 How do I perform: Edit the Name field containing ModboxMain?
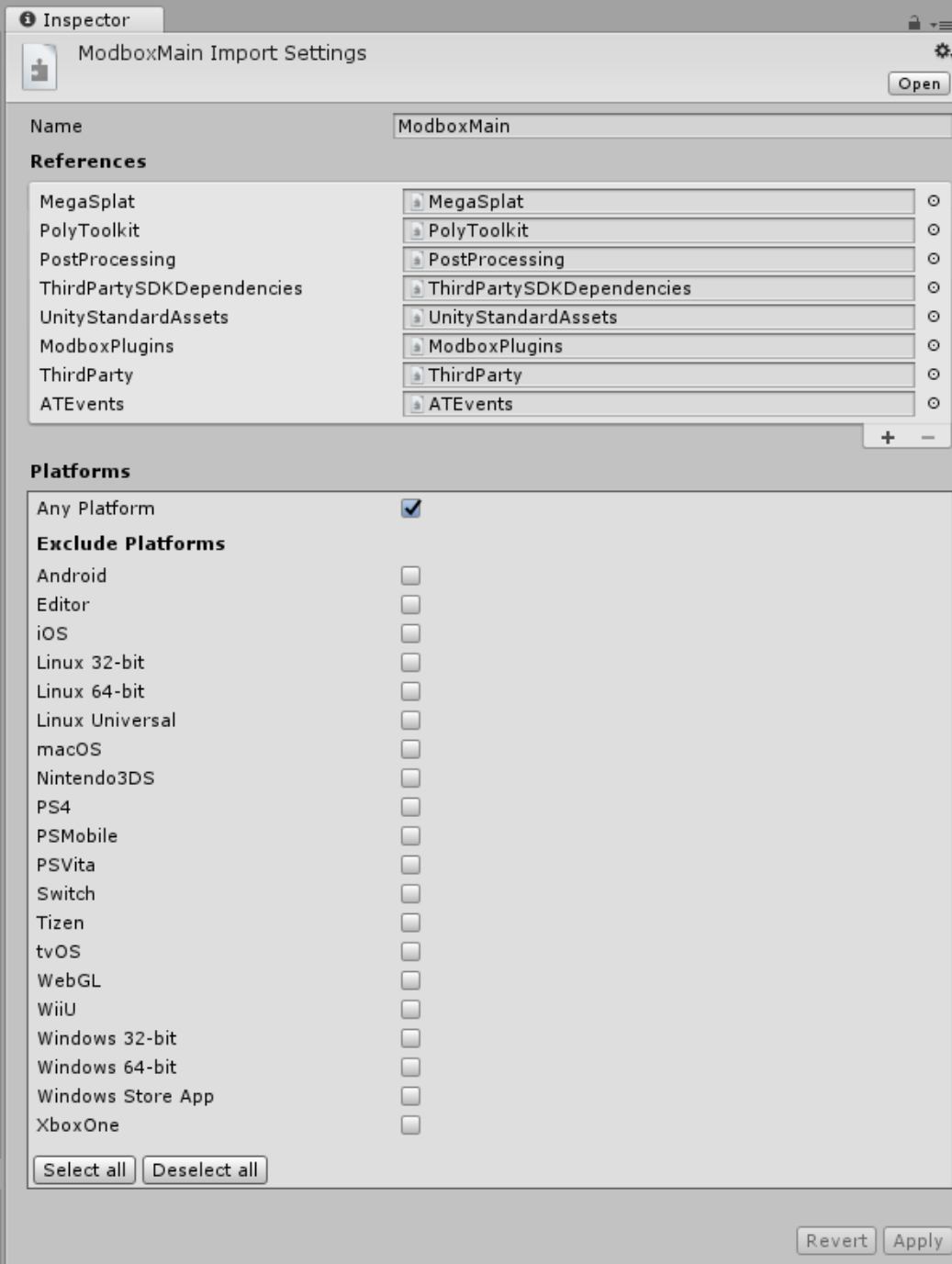click(672, 127)
